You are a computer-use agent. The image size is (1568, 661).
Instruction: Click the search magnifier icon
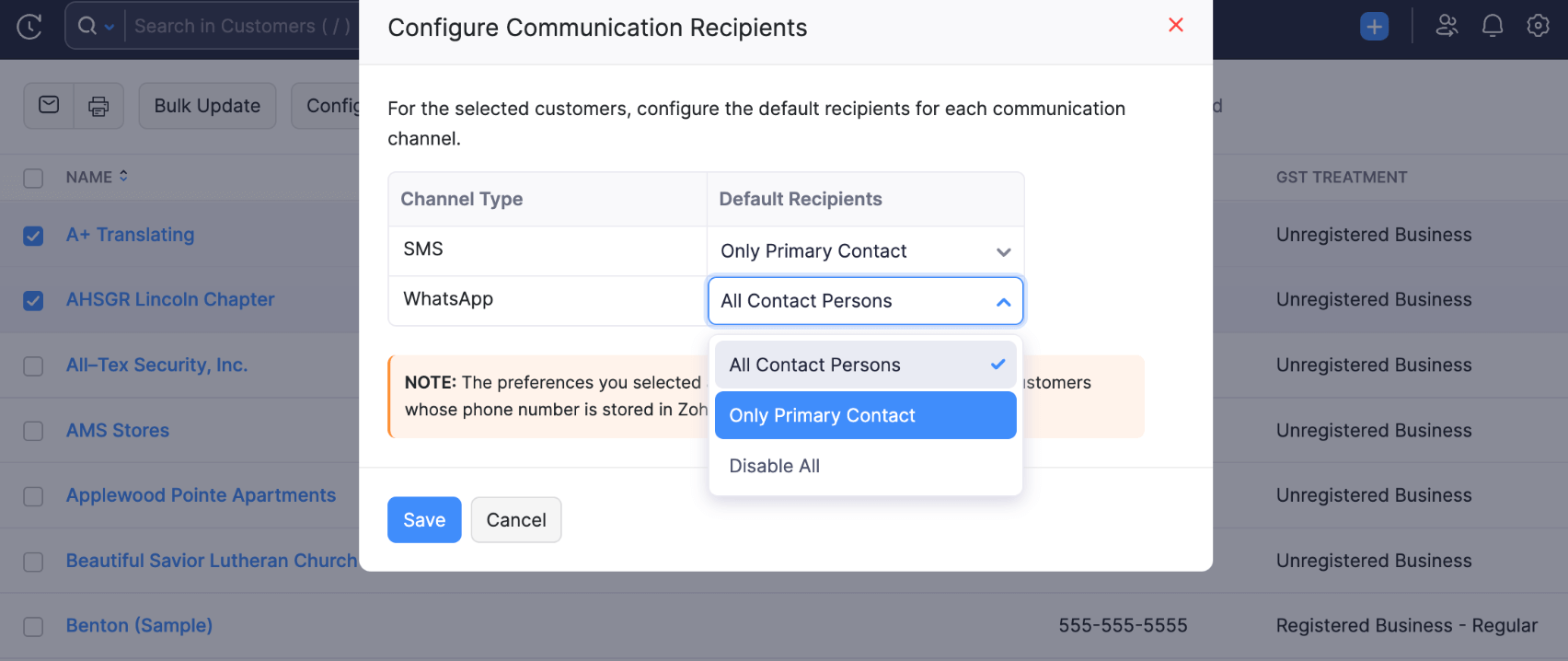[x=88, y=25]
